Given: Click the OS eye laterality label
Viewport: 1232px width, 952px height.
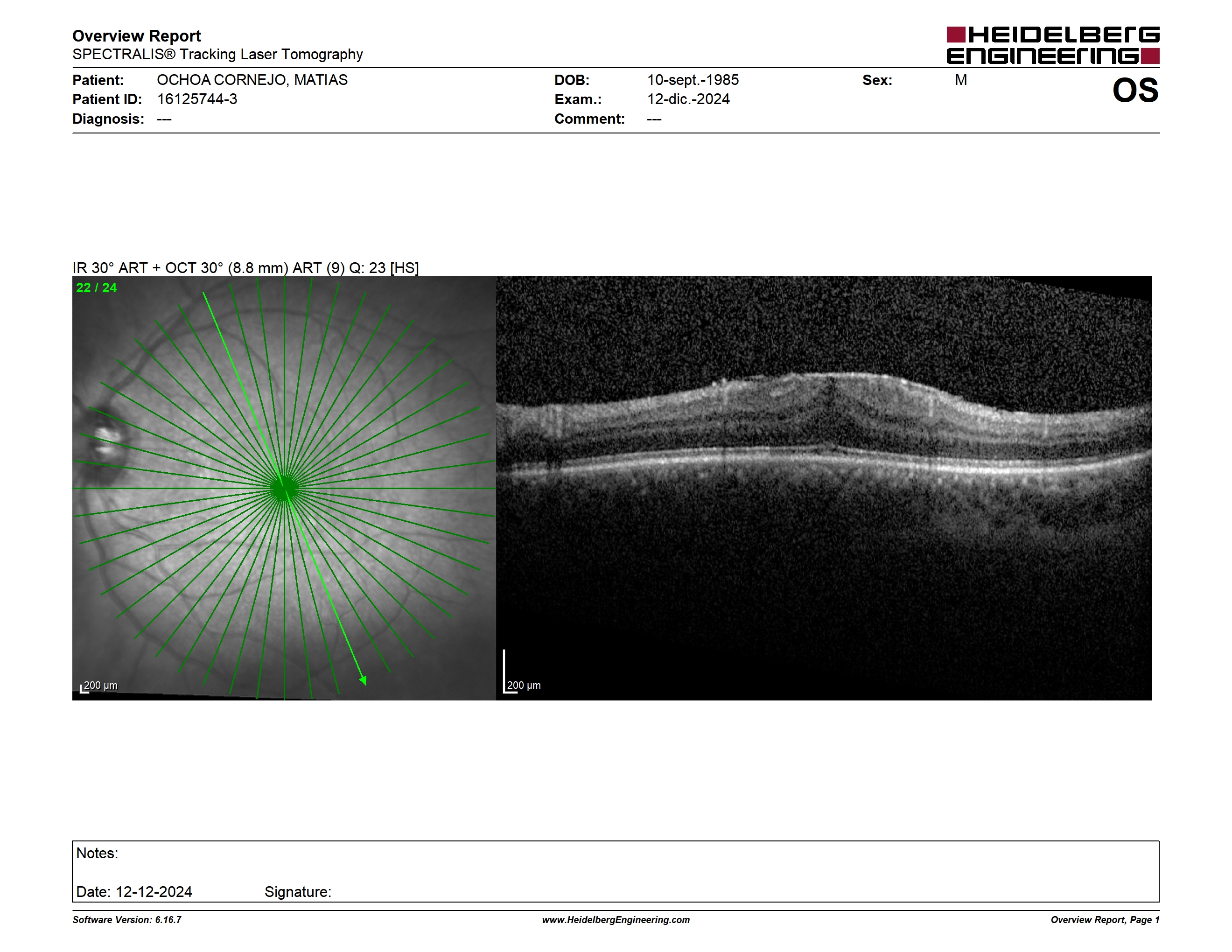Looking at the screenshot, I should (x=1135, y=91).
